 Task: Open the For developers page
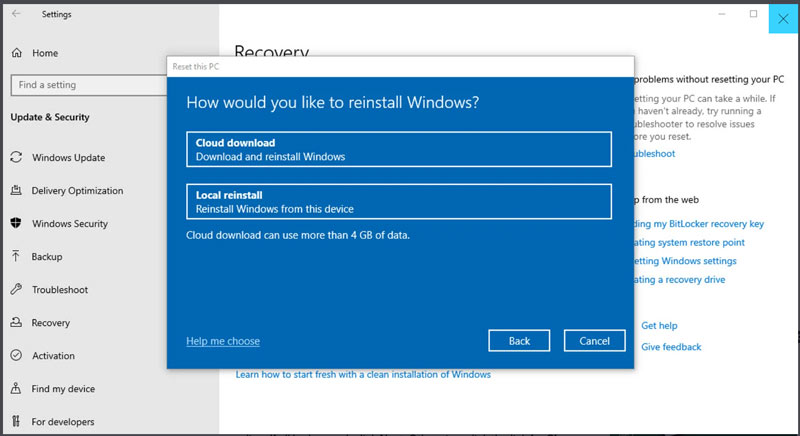click(x=63, y=422)
